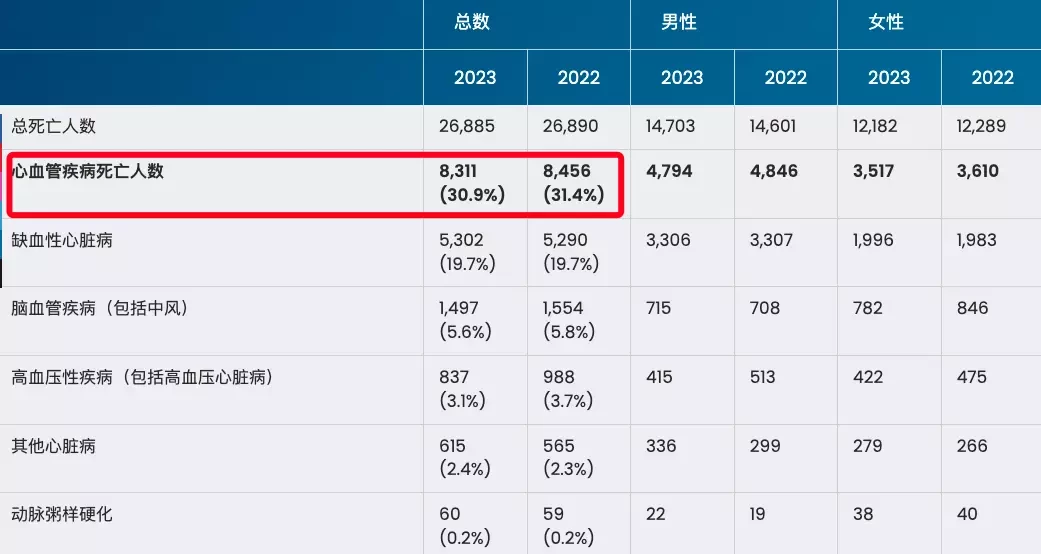1041x554 pixels.
Task: Click the 2023 subheader under 总数
Action: 475,78
